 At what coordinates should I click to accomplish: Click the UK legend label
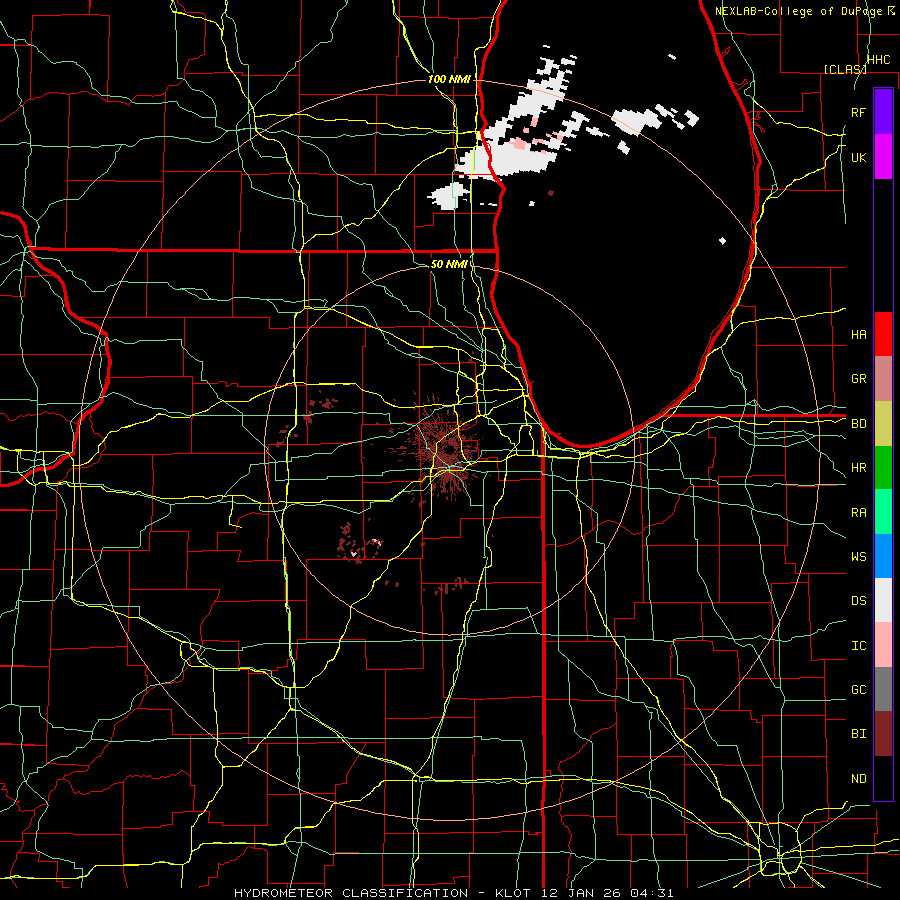click(x=859, y=157)
